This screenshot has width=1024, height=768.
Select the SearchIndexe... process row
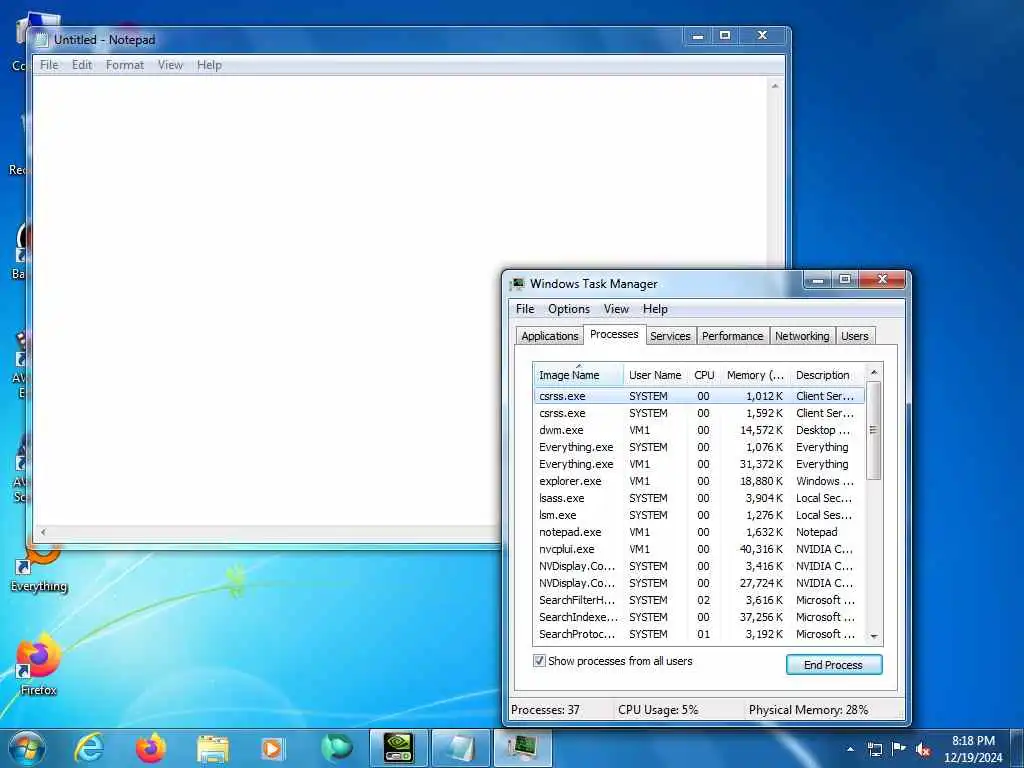(699, 617)
